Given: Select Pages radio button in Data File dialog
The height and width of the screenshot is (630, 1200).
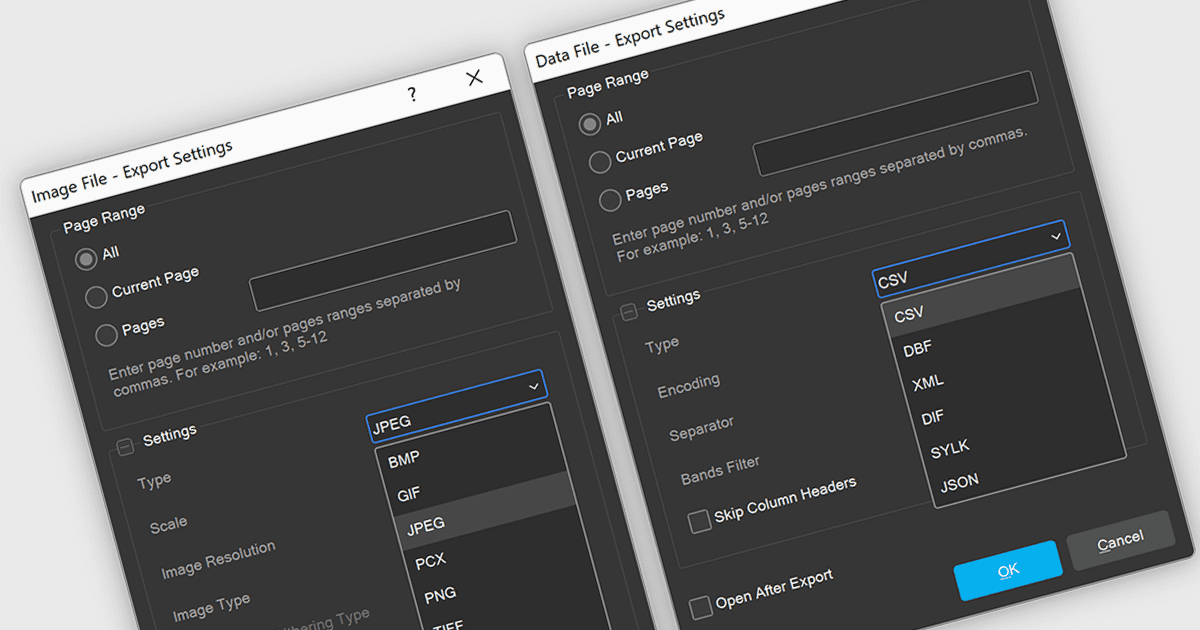Looking at the screenshot, I should (x=610, y=200).
